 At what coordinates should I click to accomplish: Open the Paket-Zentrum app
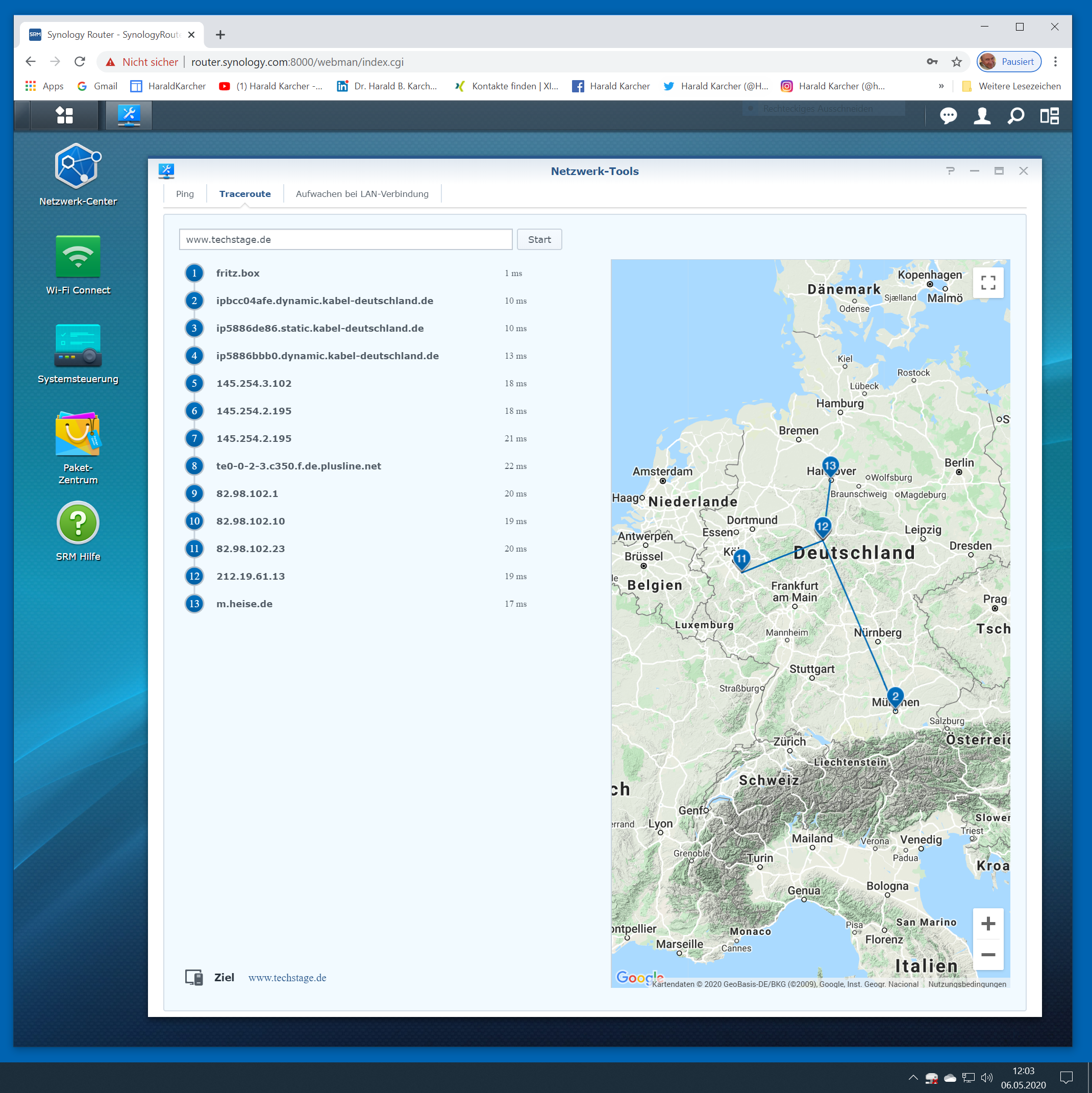pyautogui.click(x=78, y=434)
